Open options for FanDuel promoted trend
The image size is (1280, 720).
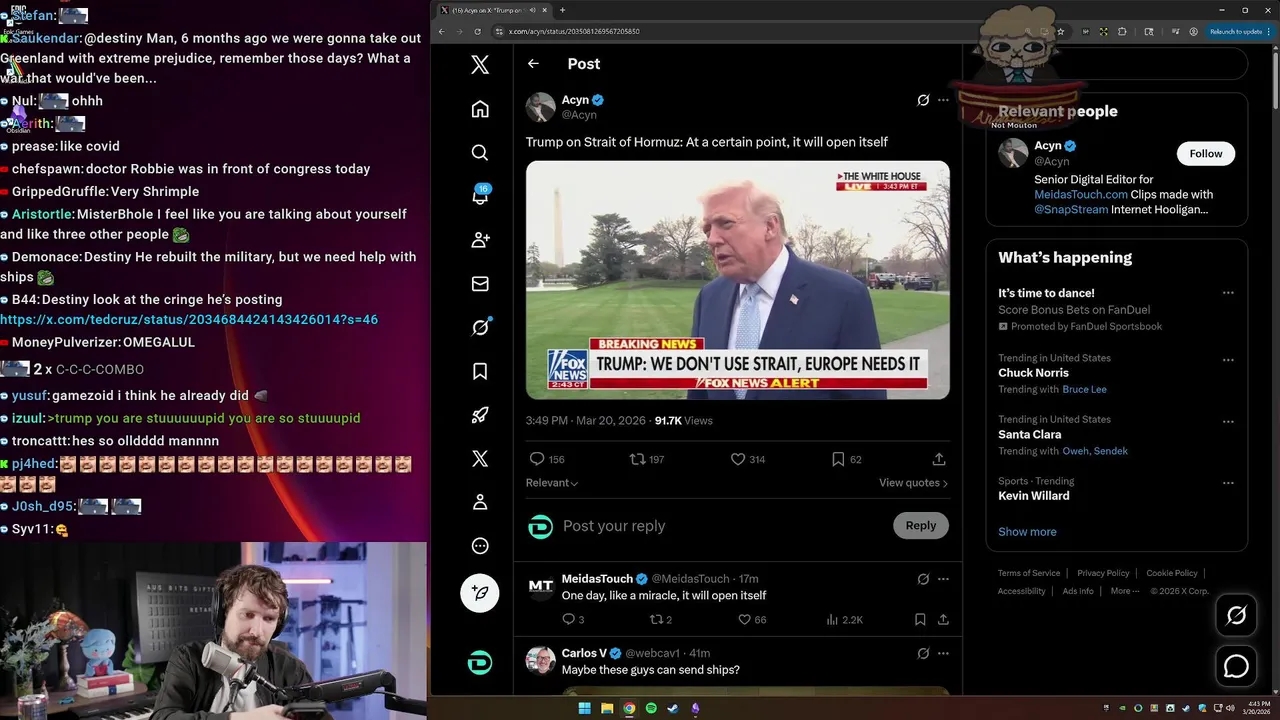[x=1228, y=293]
